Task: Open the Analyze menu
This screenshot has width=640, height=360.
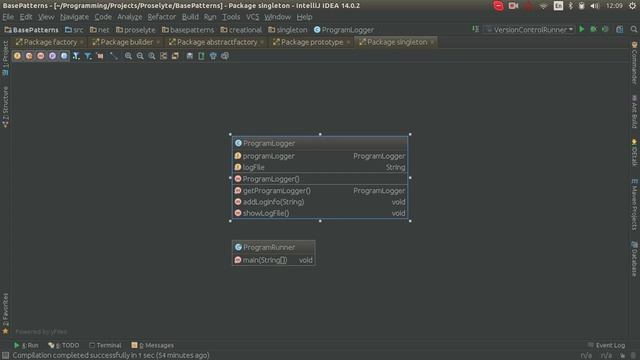Action: (130, 17)
